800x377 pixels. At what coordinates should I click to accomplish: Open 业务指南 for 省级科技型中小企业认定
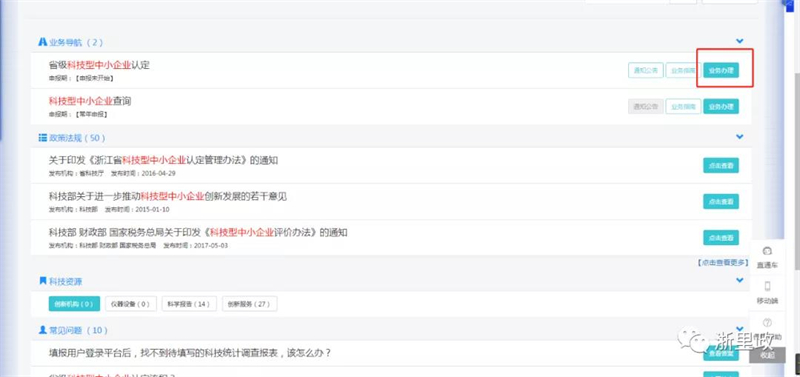pos(683,70)
